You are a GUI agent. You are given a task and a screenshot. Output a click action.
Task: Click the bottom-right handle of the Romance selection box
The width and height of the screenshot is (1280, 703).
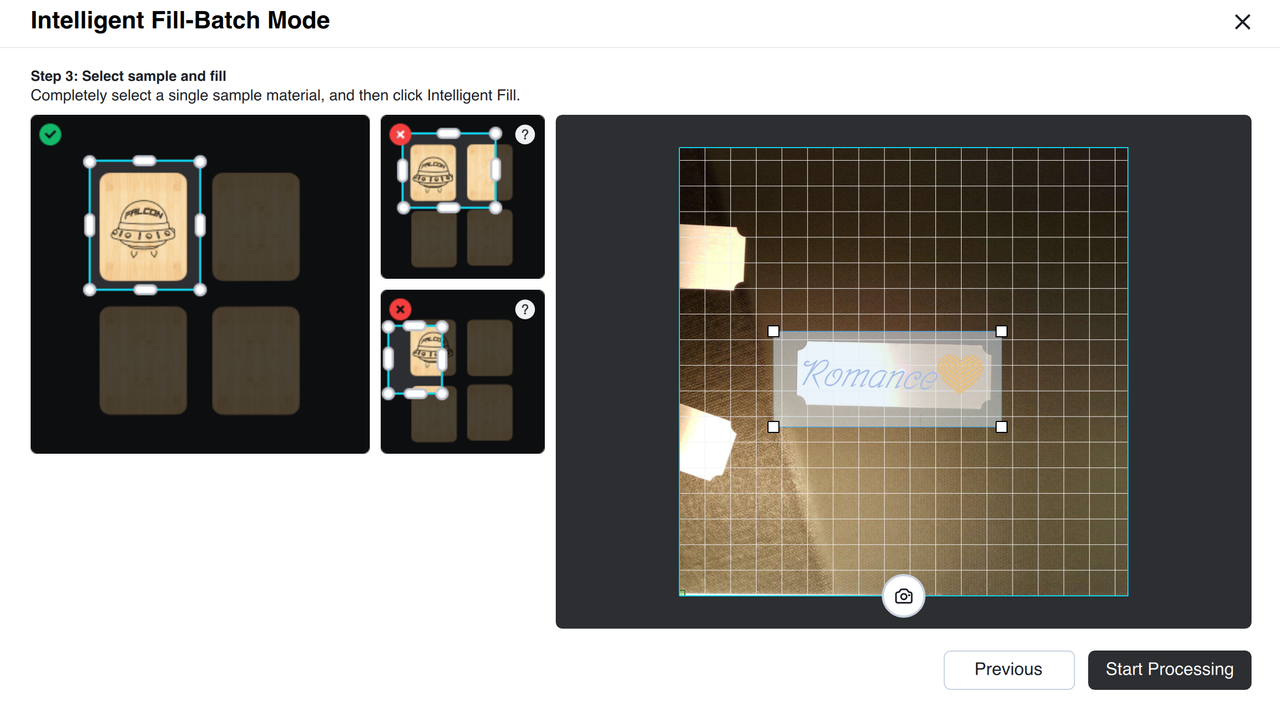tap(1001, 427)
